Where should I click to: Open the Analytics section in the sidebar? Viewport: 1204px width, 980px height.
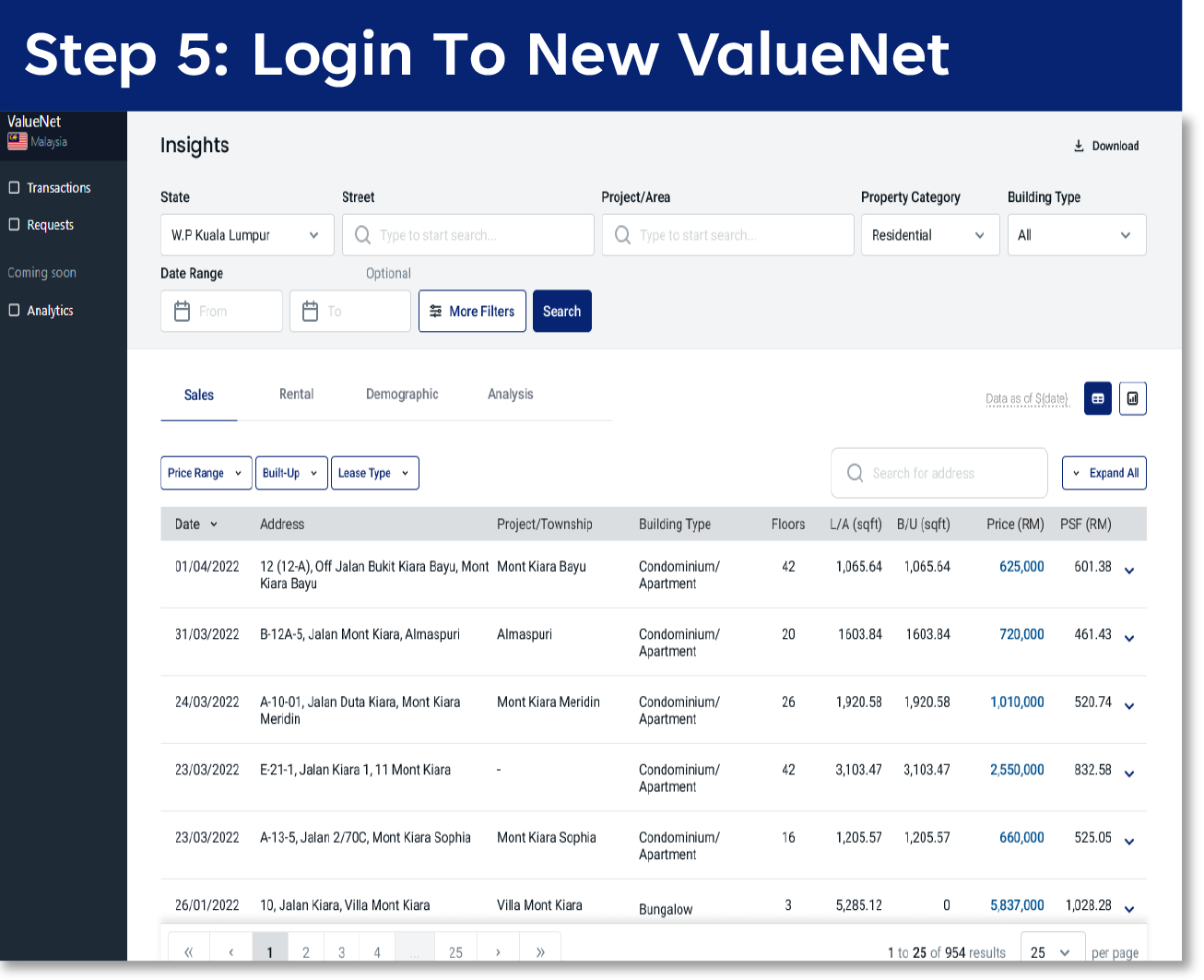pyautogui.click(x=49, y=310)
